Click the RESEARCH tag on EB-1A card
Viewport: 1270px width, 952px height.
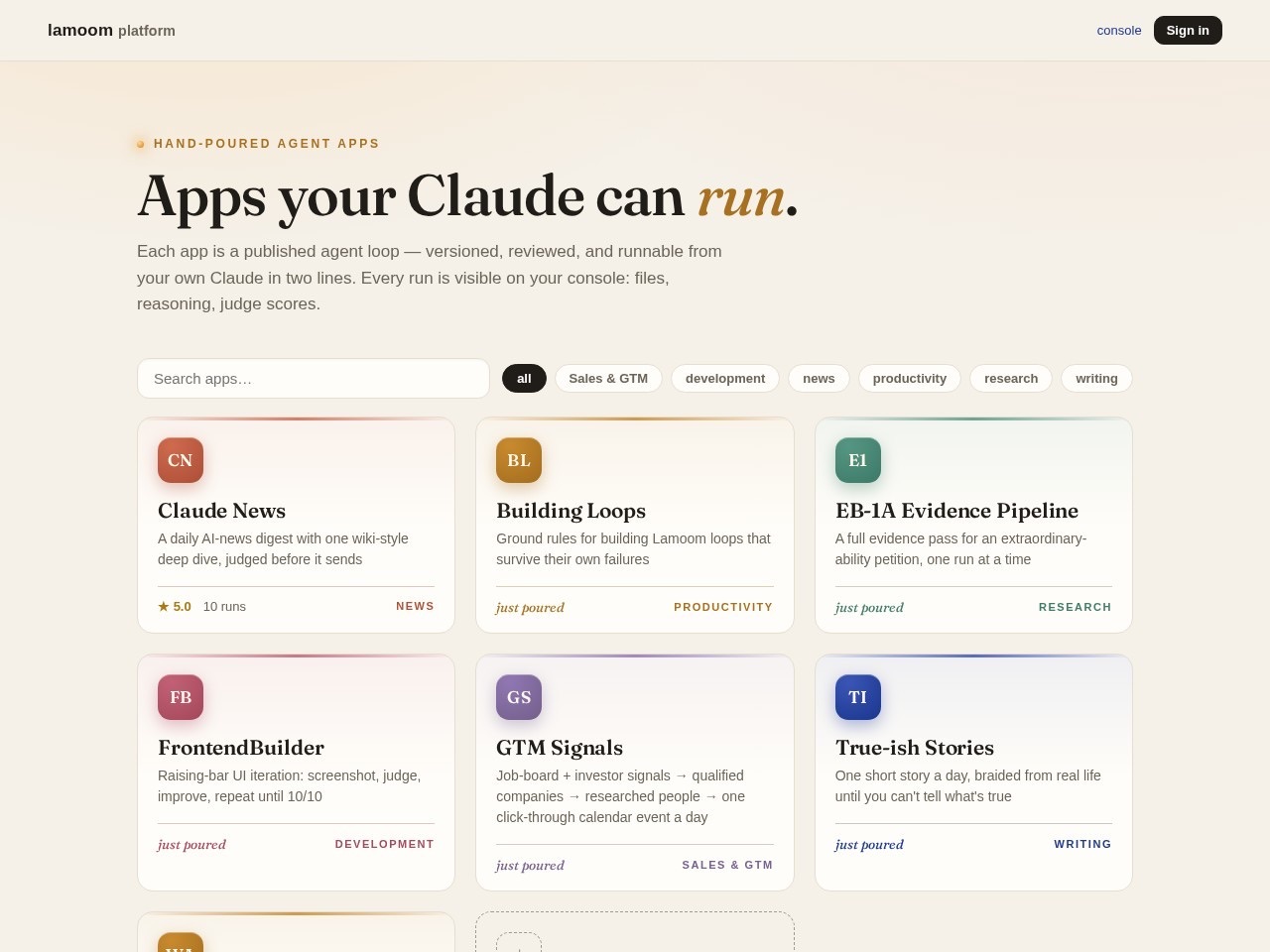pyautogui.click(x=1076, y=607)
